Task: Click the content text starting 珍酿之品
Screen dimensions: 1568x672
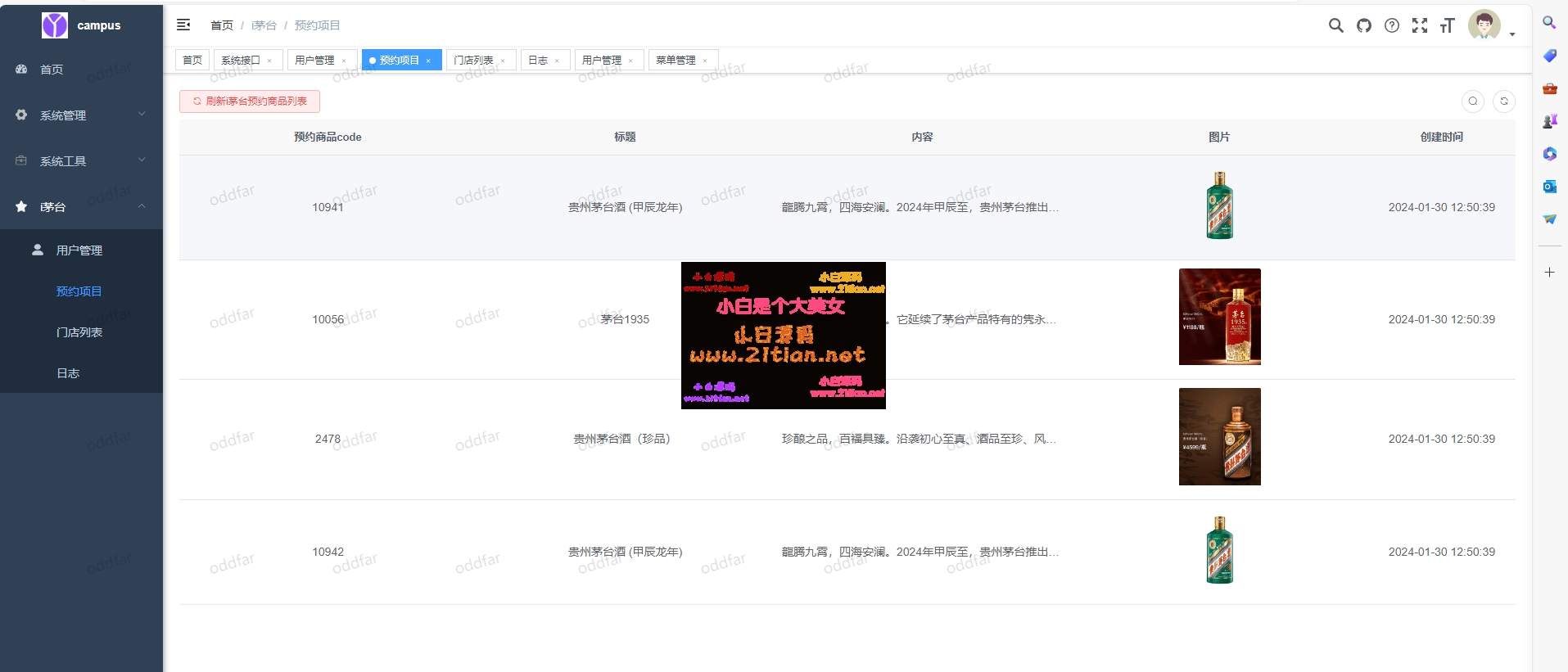Action: [920, 440]
